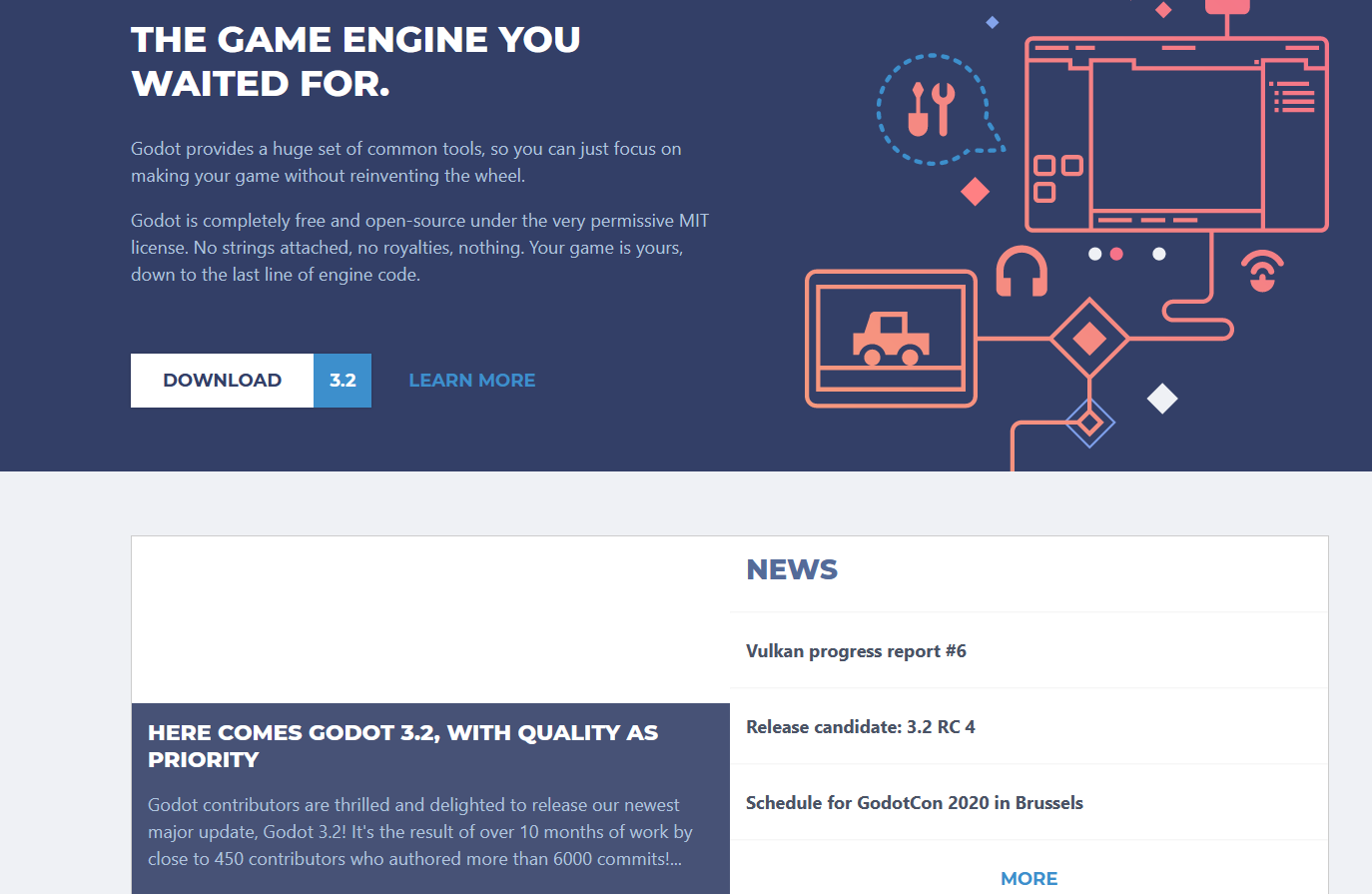
Task: Open the Godot 3.2 featured article headline
Action: pyautogui.click(x=402, y=746)
